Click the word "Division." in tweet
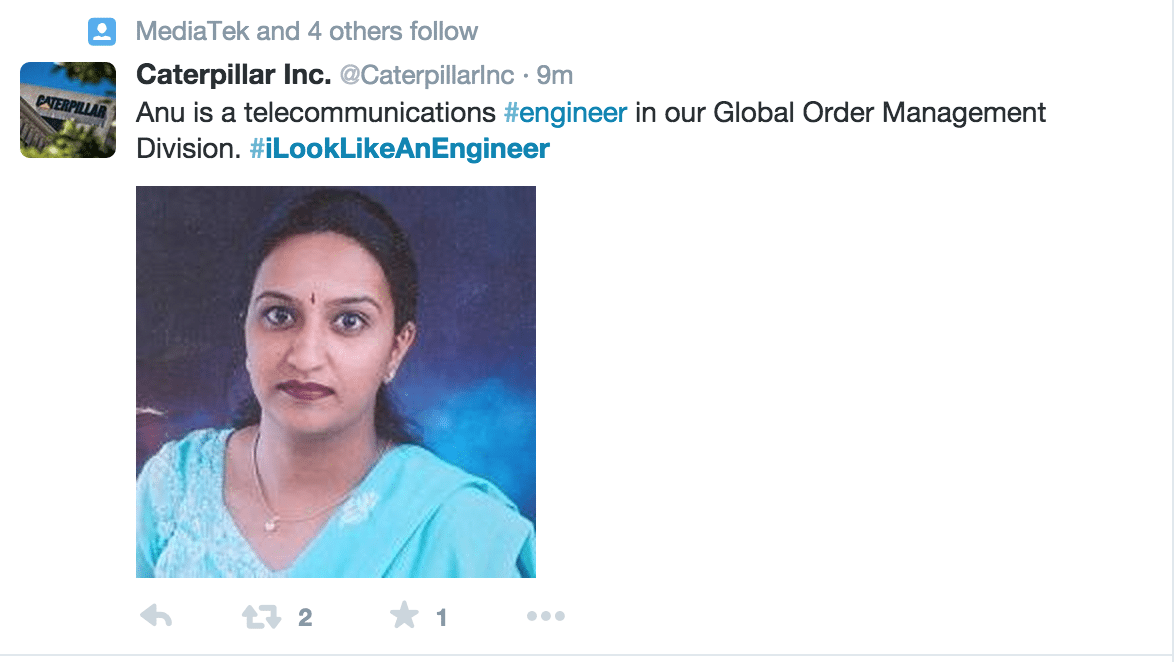 coord(189,149)
